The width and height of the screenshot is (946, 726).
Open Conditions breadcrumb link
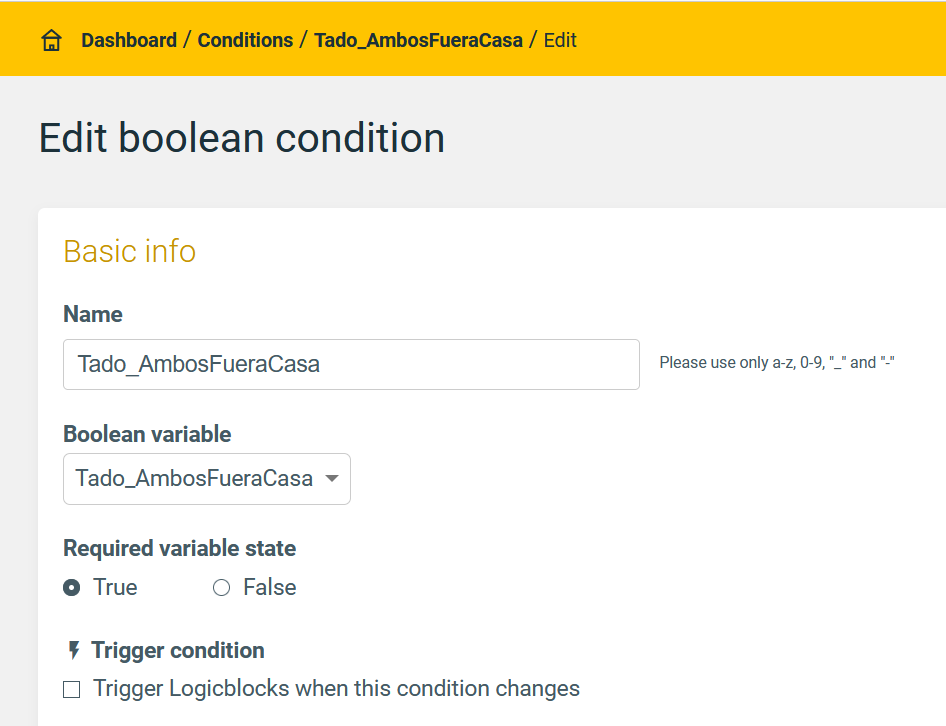click(x=246, y=40)
